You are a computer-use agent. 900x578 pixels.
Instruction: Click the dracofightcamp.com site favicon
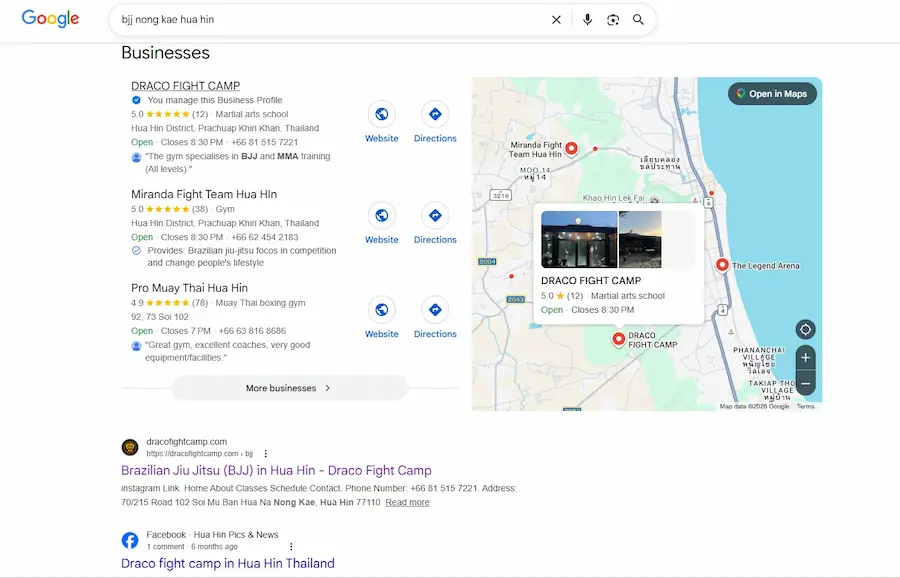pos(130,447)
